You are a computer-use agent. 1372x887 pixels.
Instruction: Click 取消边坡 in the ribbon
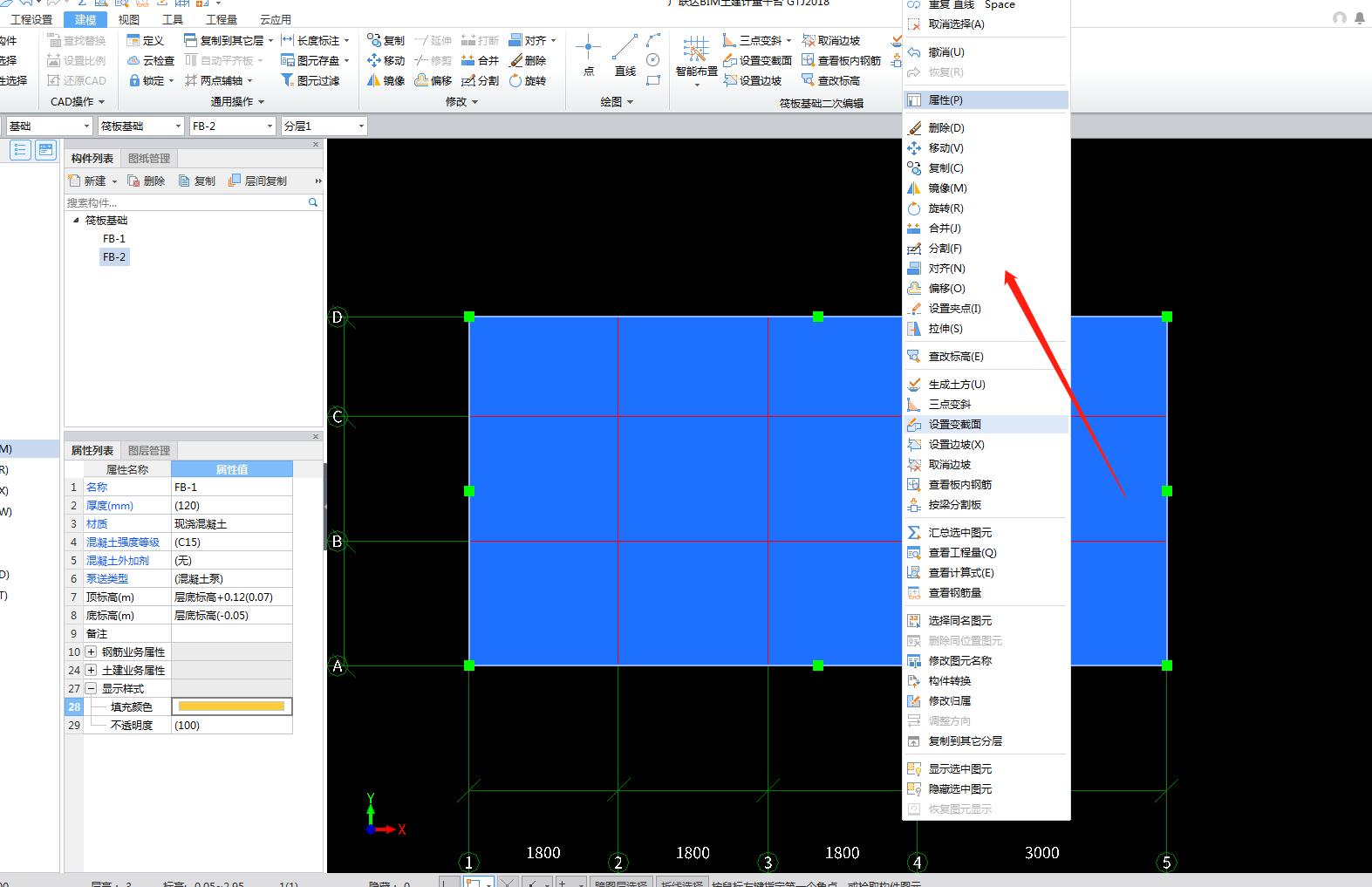[830, 40]
